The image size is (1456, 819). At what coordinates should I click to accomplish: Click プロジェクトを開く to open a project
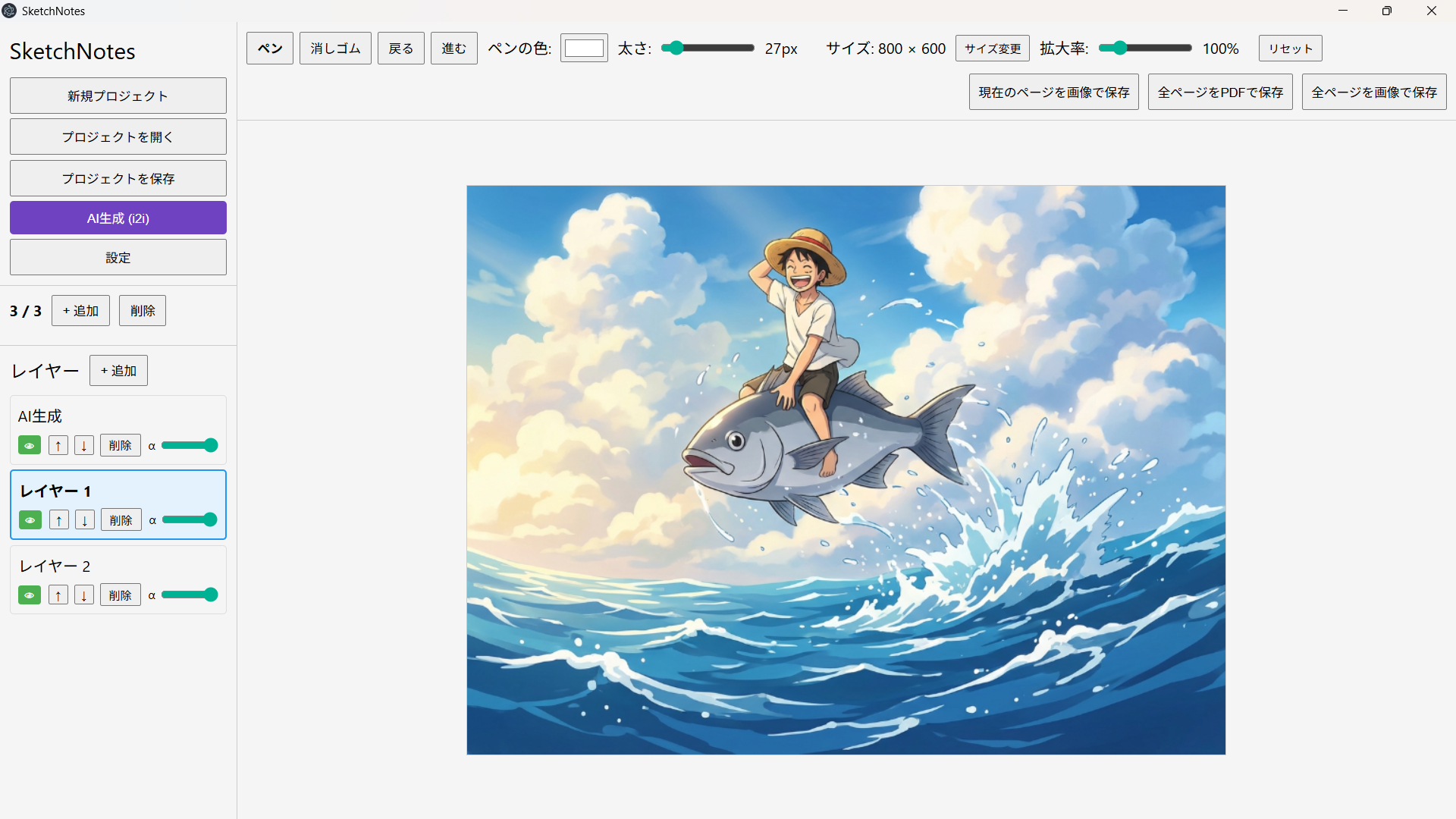click(118, 136)
